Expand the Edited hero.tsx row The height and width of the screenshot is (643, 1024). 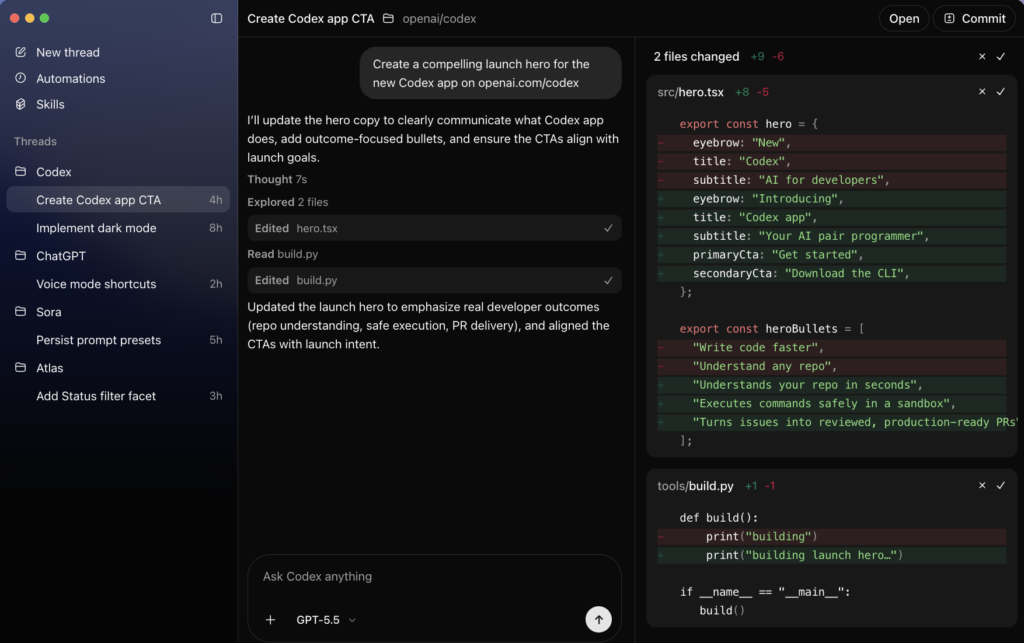434,228
